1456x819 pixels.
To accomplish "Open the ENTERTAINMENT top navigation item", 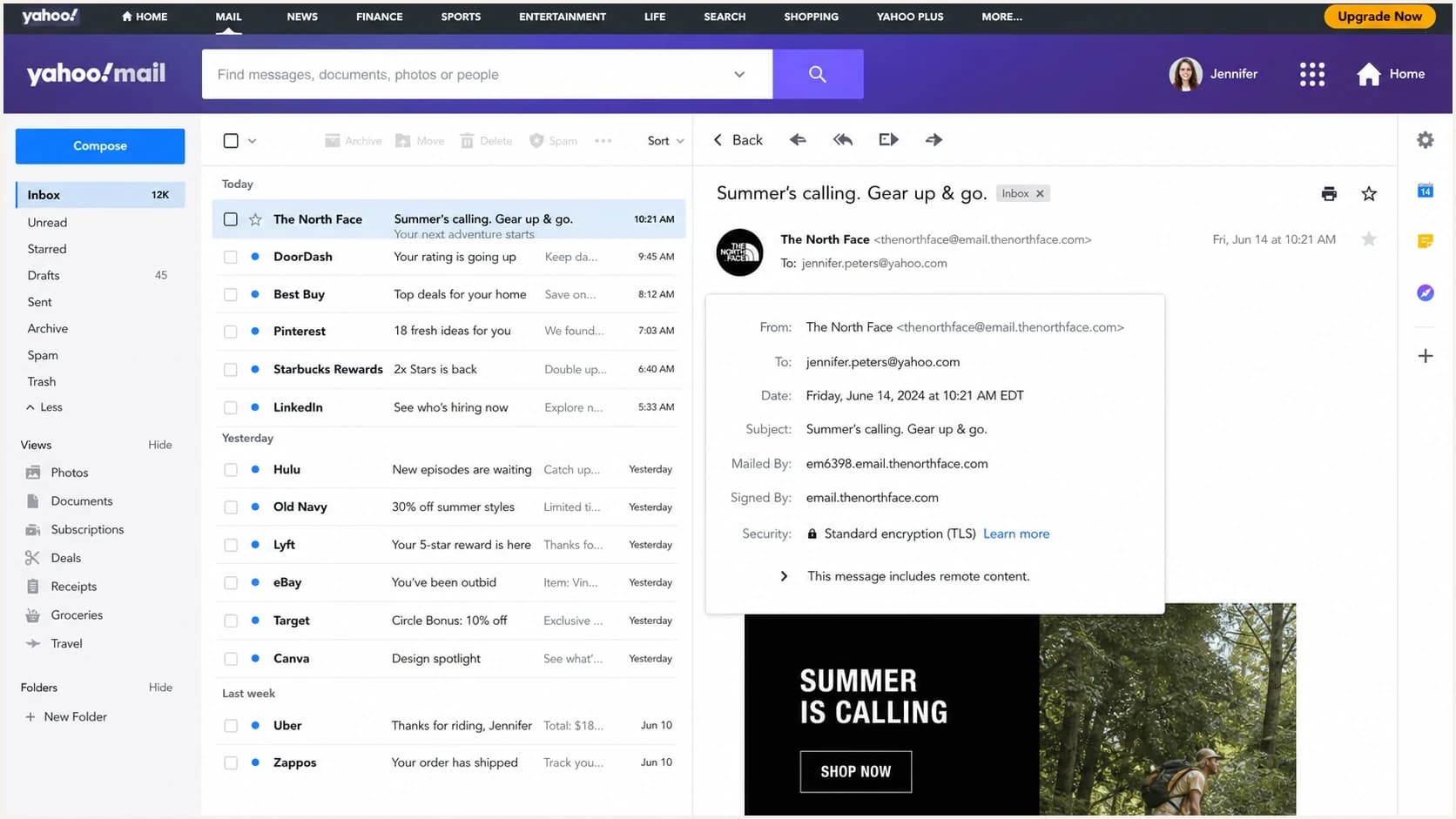I will 563,17.
